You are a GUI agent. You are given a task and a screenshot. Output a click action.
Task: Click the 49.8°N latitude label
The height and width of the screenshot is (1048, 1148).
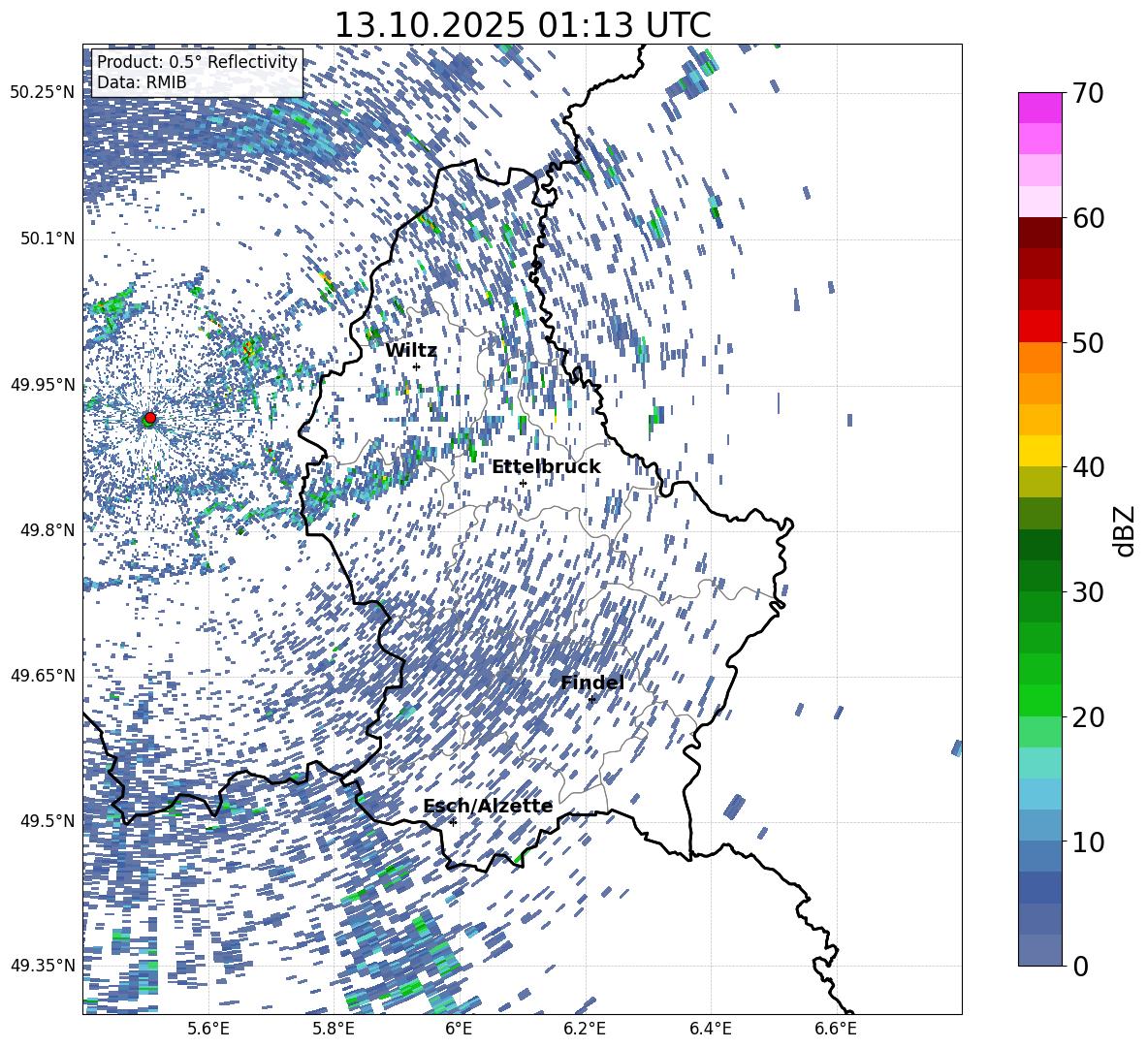click(48, 530)
